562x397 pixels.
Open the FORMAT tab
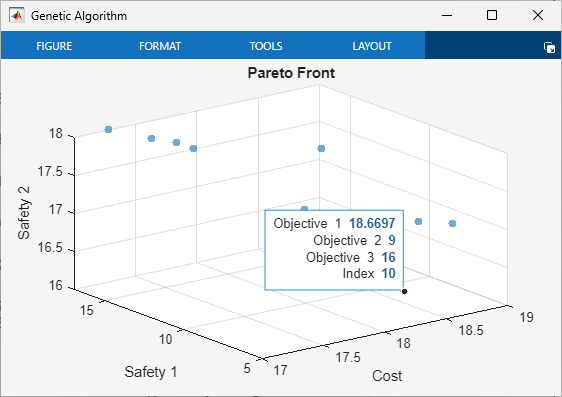click(x=160, y=46)
